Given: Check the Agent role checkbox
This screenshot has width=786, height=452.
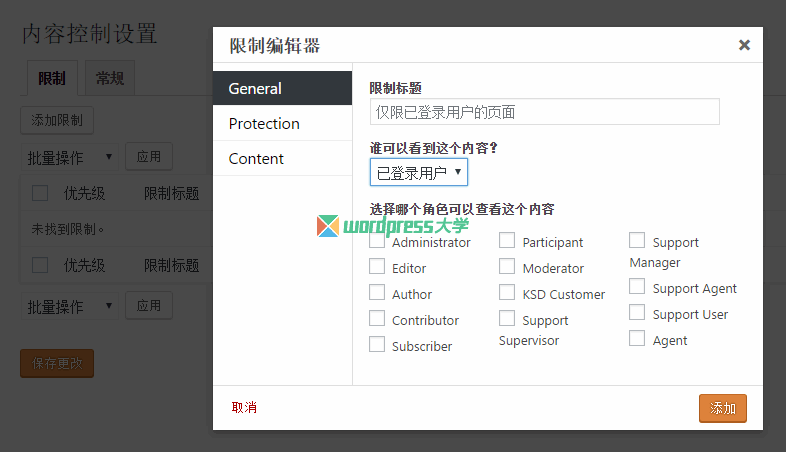Looking at the screenshot, I should click(x=637, y=339).
